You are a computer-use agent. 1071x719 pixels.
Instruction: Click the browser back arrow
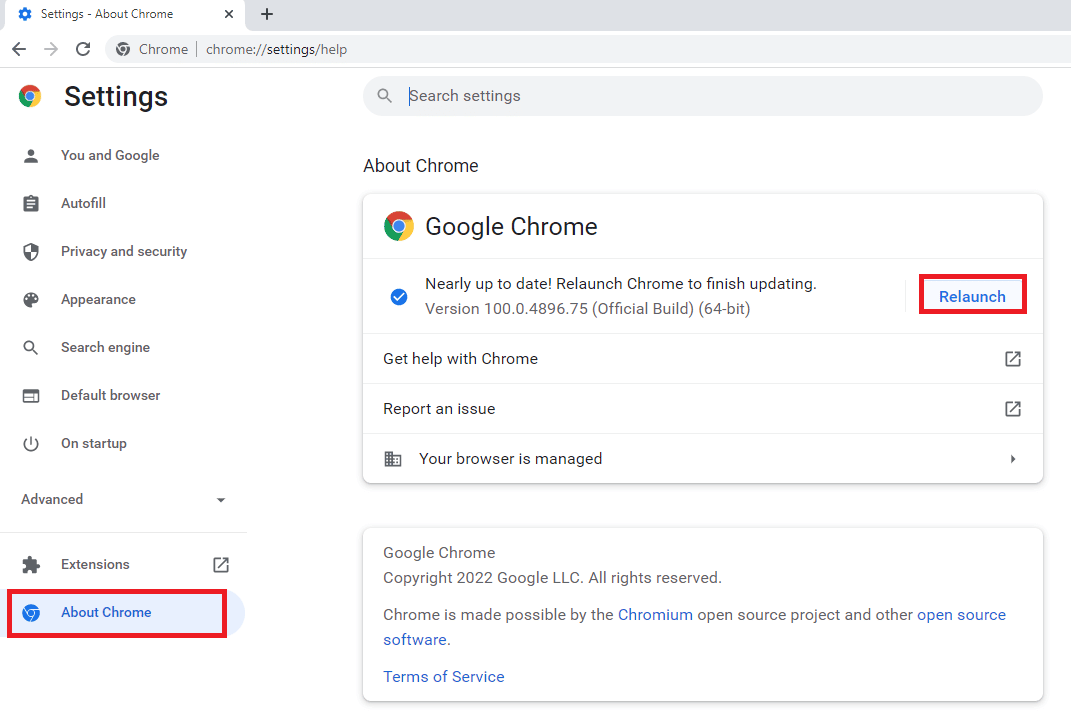click(18, 48)
